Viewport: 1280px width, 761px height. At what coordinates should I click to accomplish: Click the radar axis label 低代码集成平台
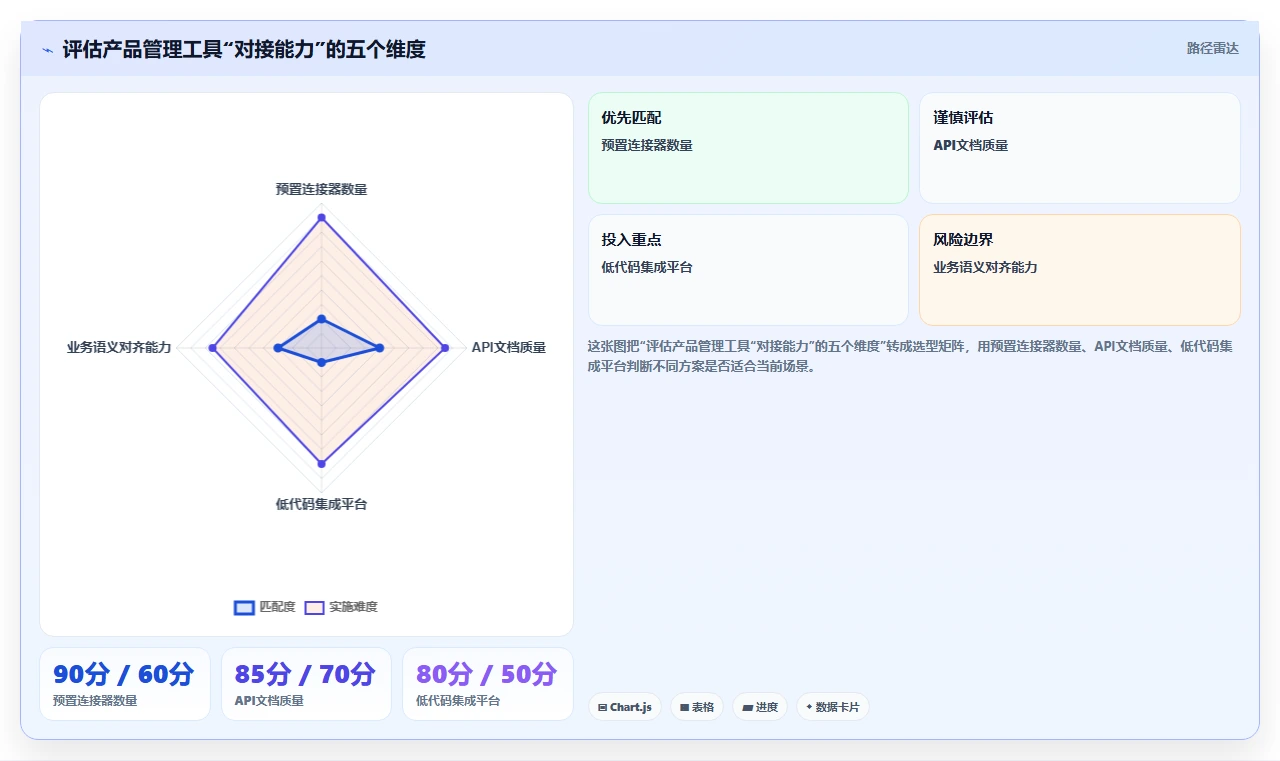coord(321,504)
